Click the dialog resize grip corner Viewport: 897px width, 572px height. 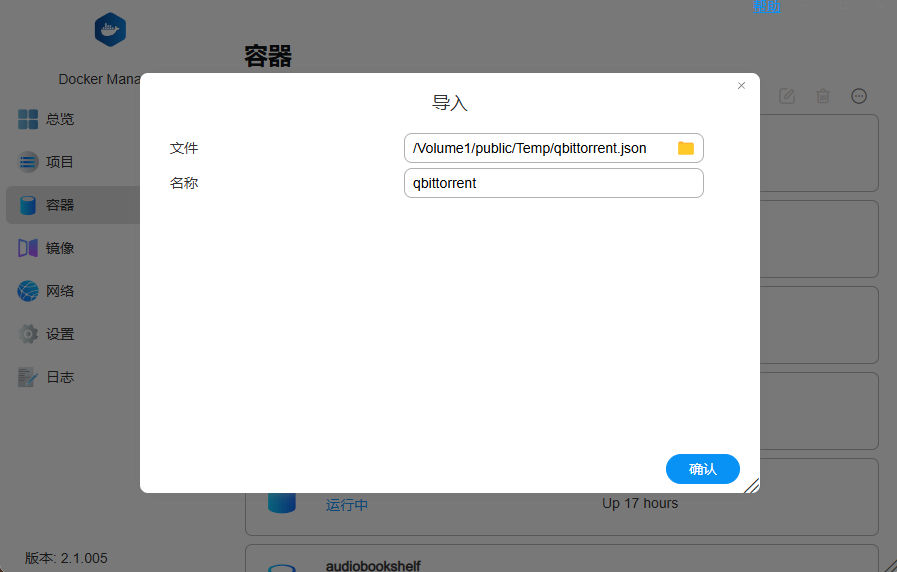pos(752,486)
